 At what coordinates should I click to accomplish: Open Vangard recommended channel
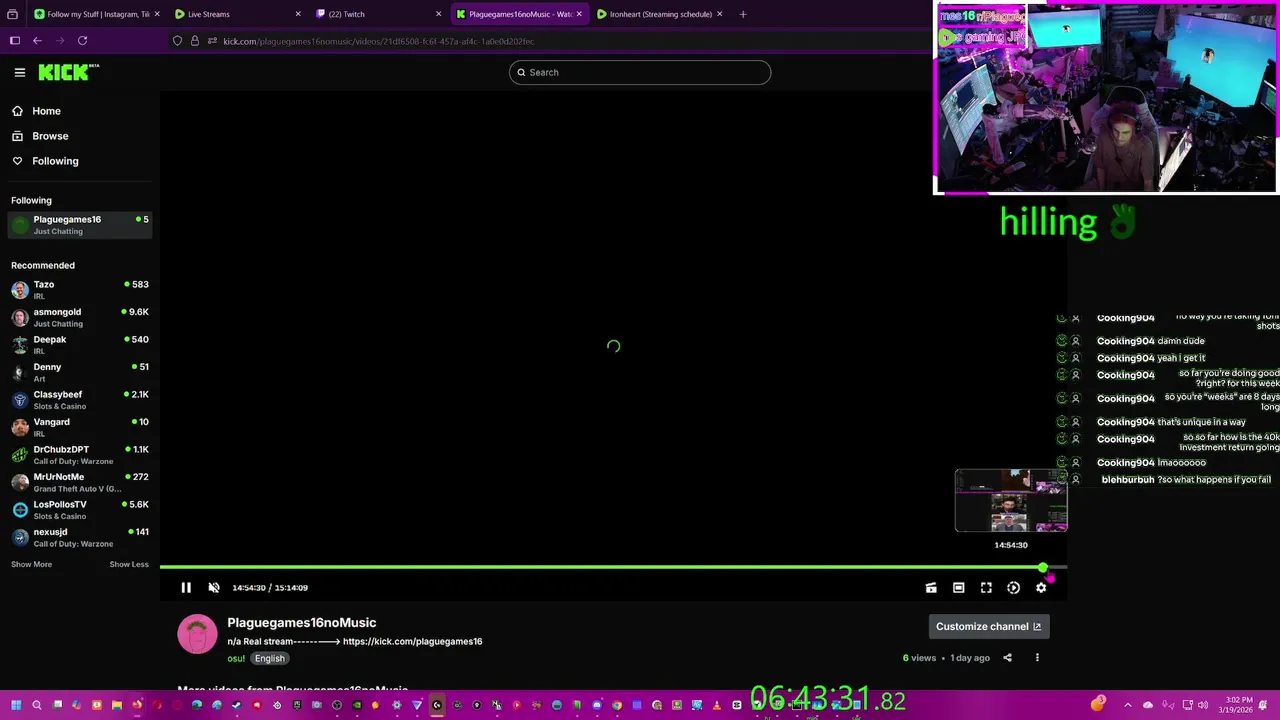click(80, 427)
